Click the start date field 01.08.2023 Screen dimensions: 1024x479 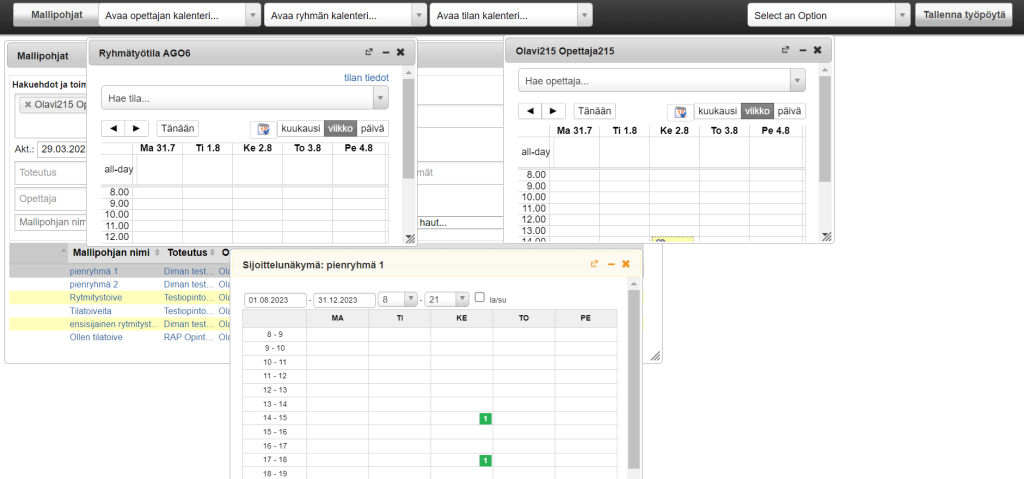[275, 300]
